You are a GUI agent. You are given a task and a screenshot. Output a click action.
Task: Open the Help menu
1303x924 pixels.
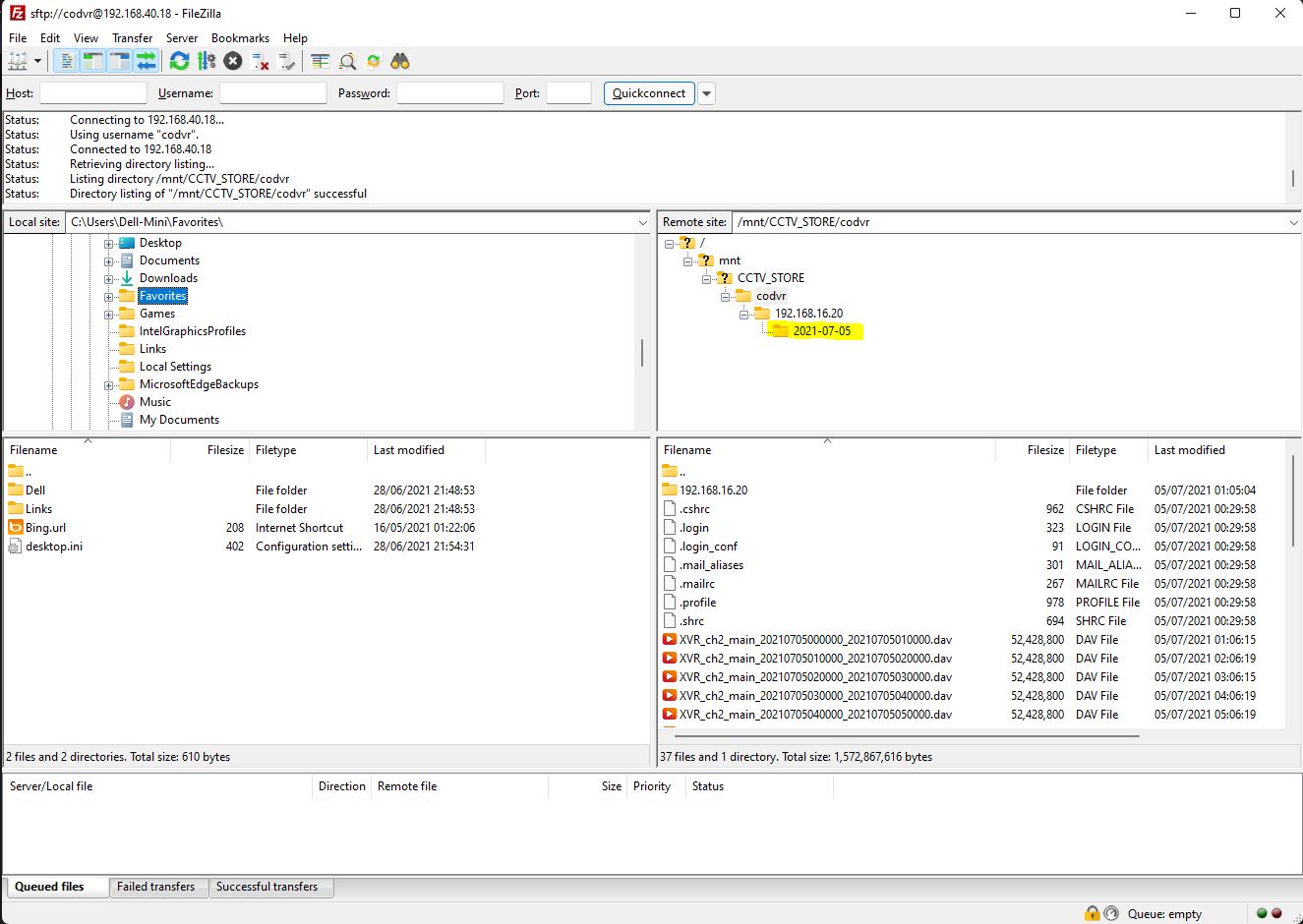[295, 37]
